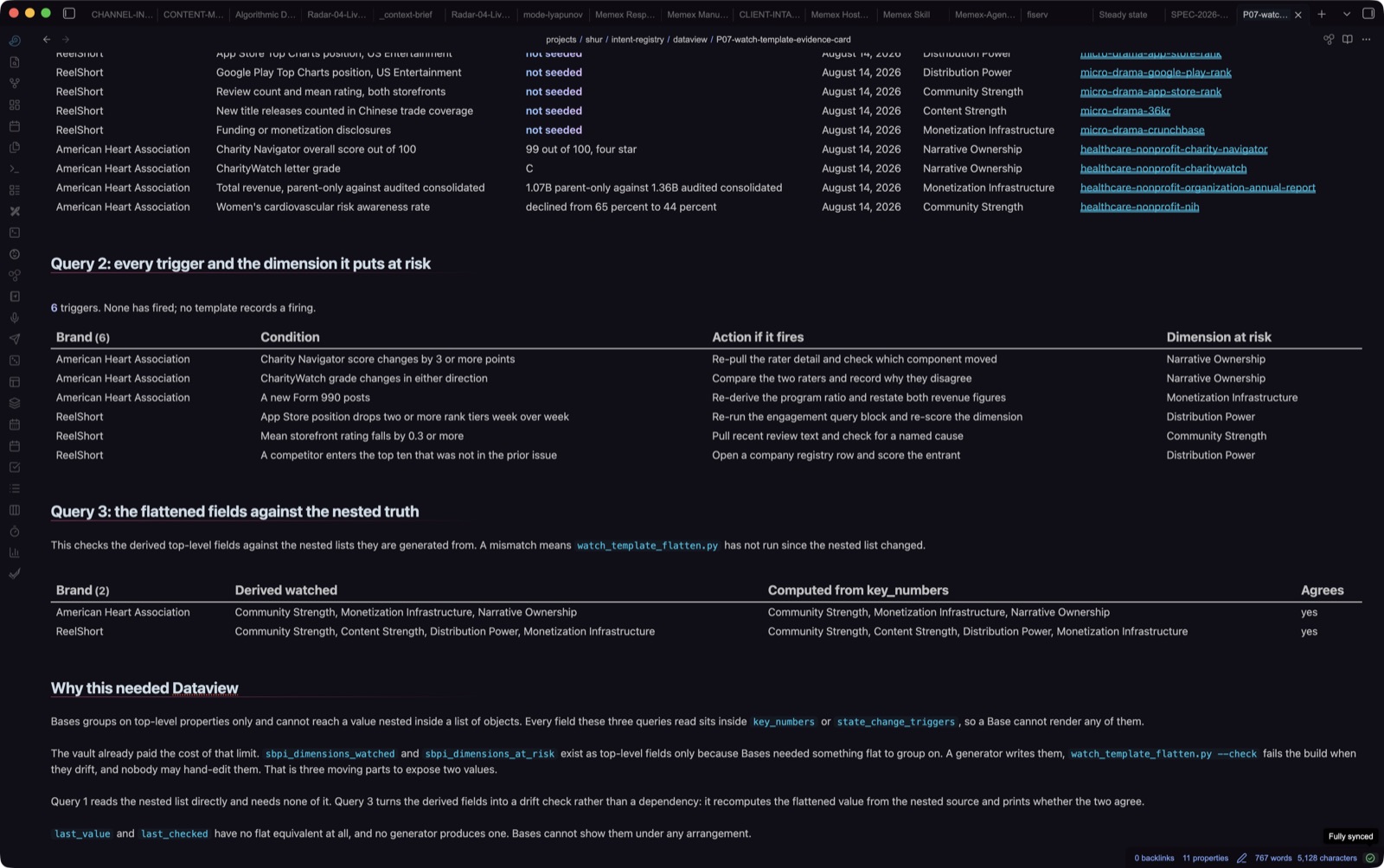1384x868 pixels.
Task: Click 'CharityWatch letter grade' cell
Action: (278, 169)
